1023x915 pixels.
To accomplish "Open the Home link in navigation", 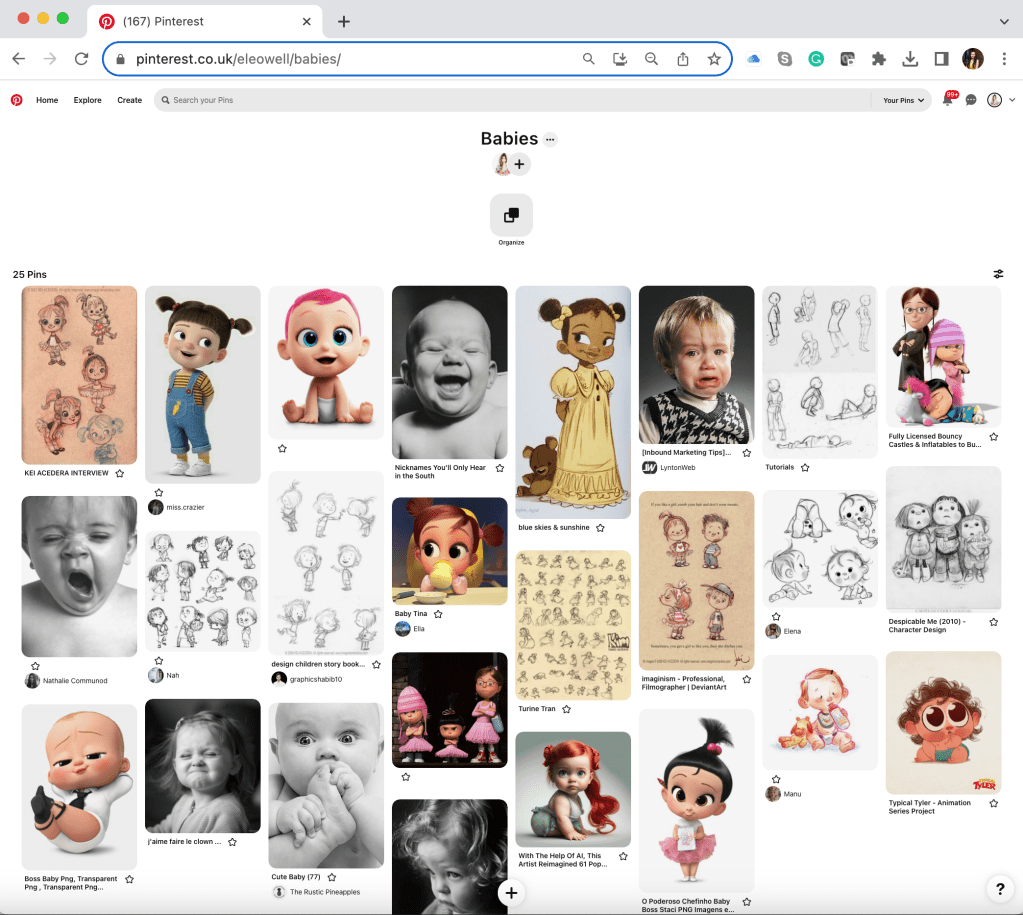I will tap(47, 100).
